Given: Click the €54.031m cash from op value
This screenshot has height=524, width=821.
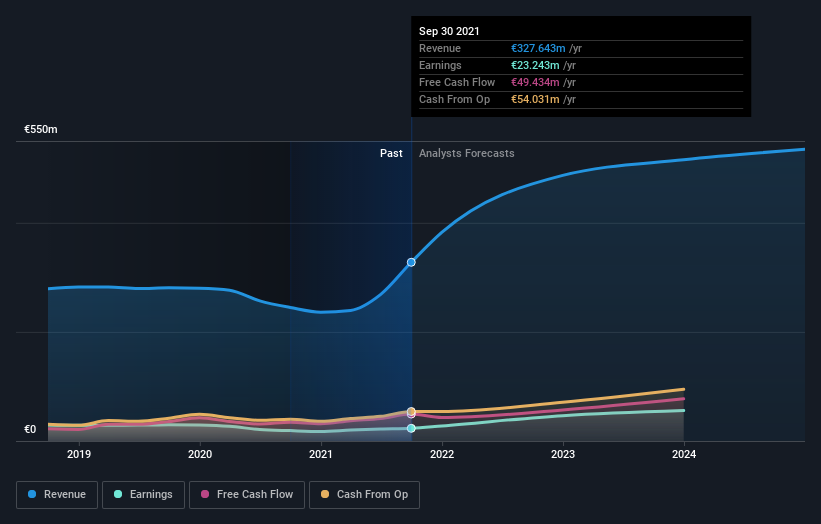Looking at the screenshot, I should point(535,99).
